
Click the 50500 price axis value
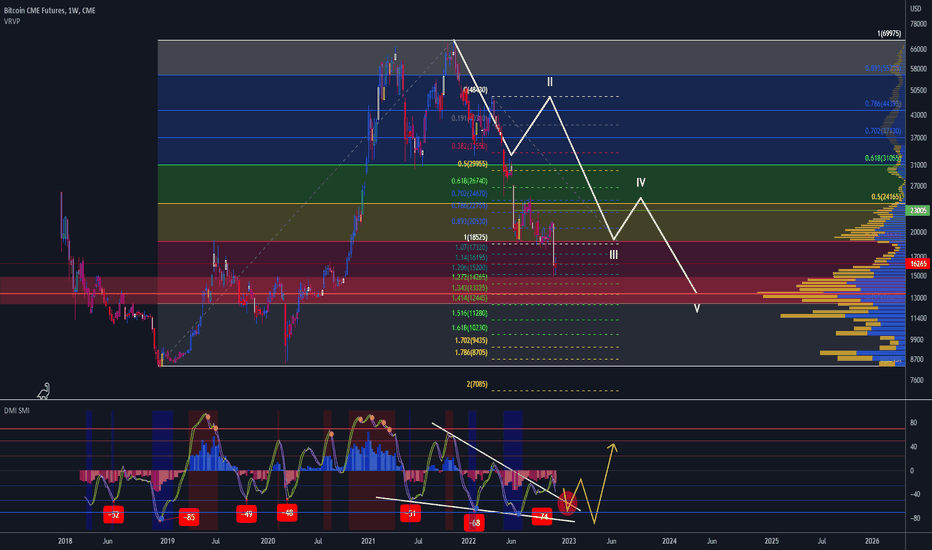click(x=918, y=90)
